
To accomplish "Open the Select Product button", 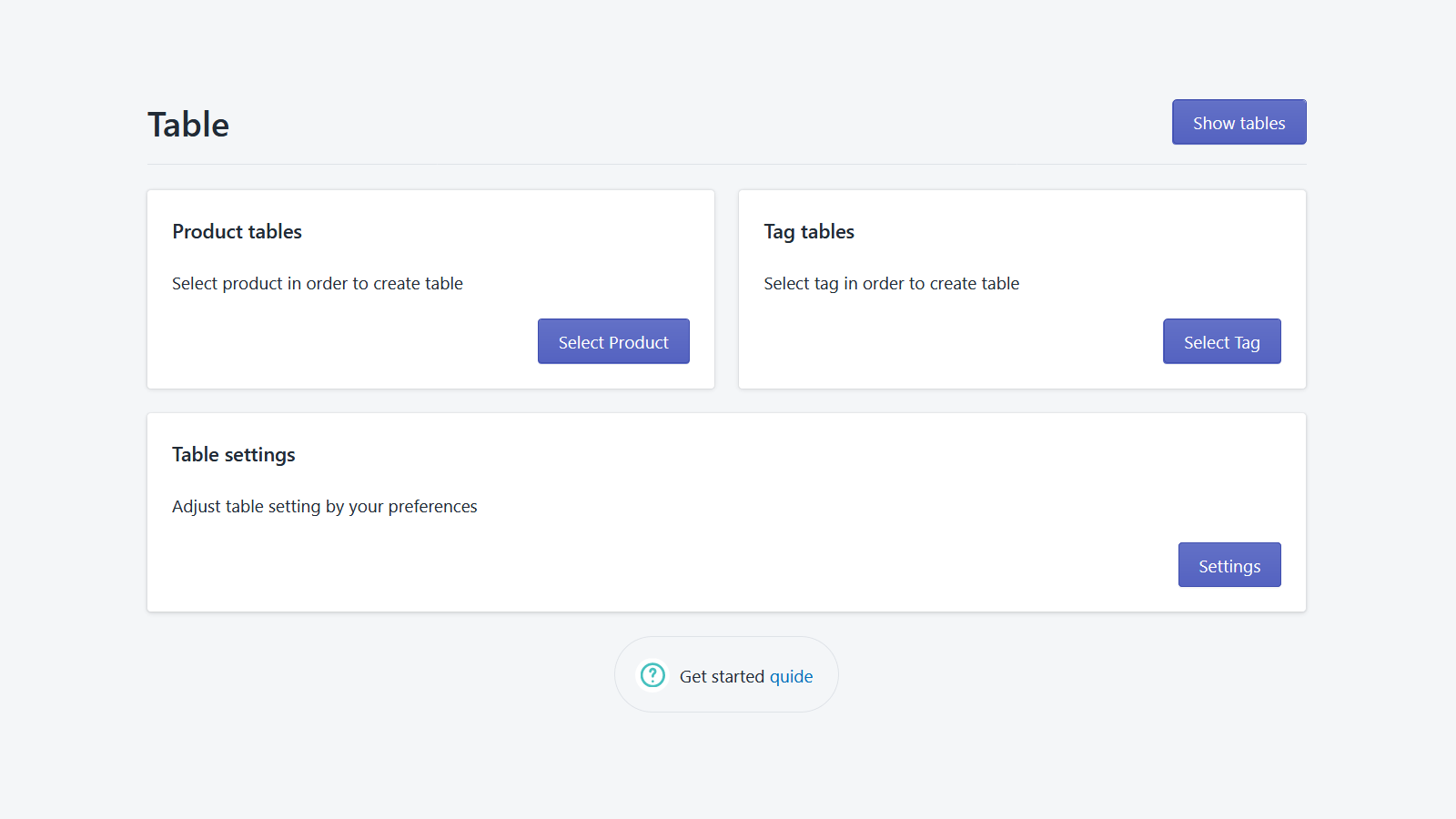I will (x=613, y=341).
